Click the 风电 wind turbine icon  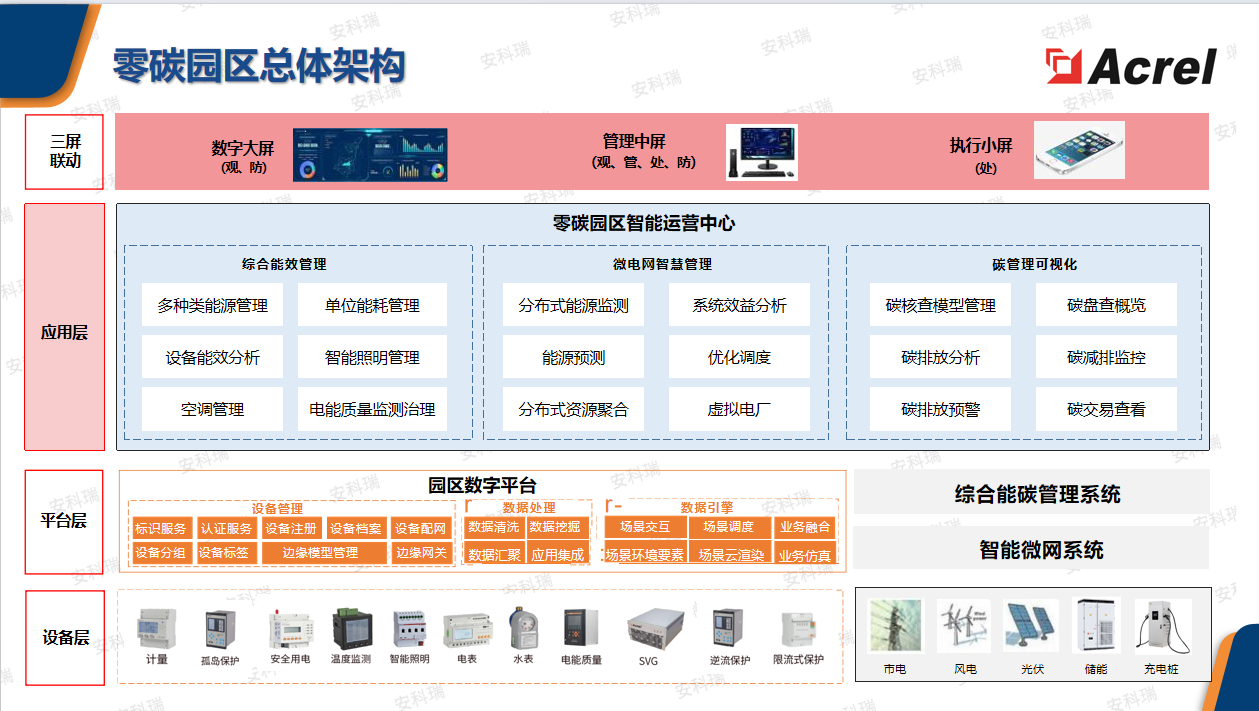tap(964, 627)
